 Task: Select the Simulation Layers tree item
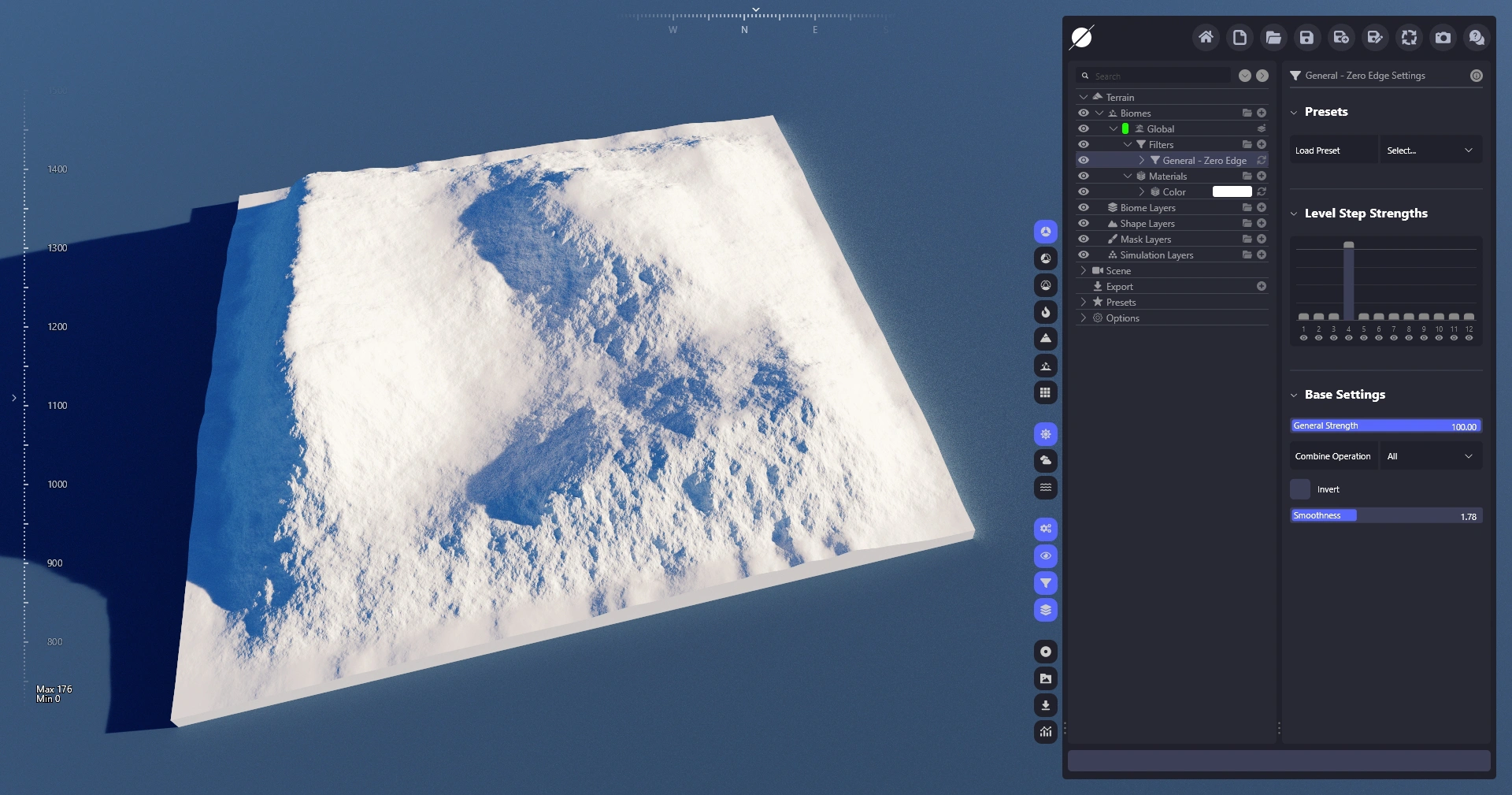click(1156, 255)
